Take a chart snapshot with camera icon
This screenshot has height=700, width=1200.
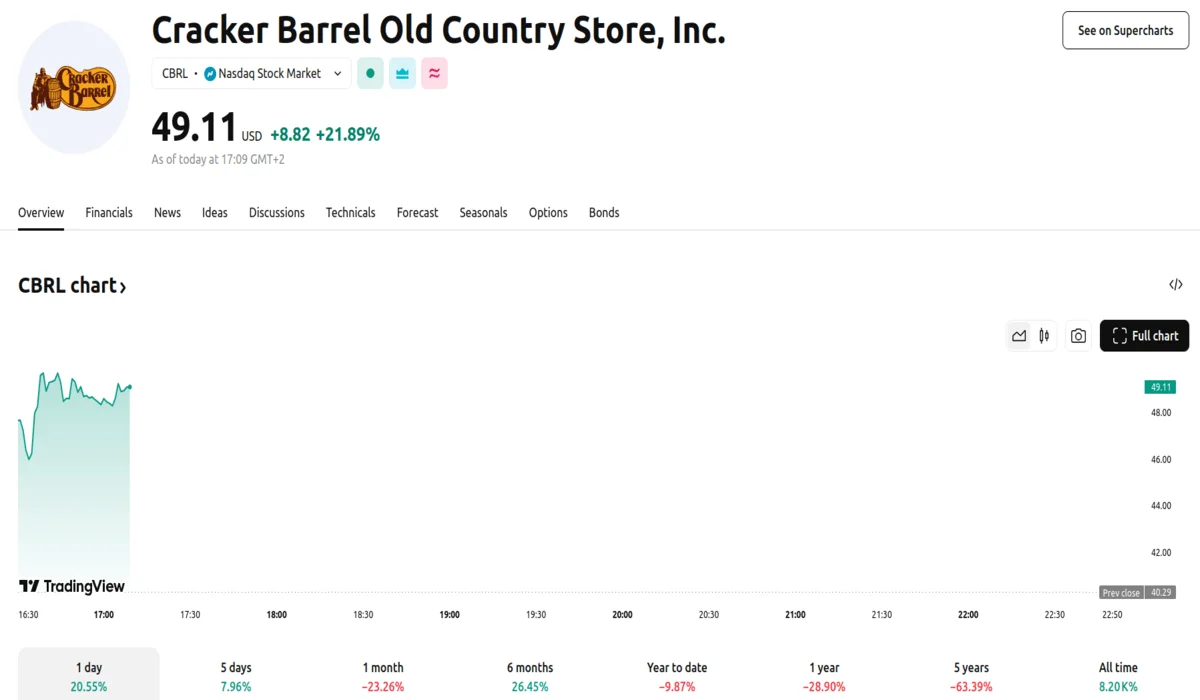(x=1078, y=336)
